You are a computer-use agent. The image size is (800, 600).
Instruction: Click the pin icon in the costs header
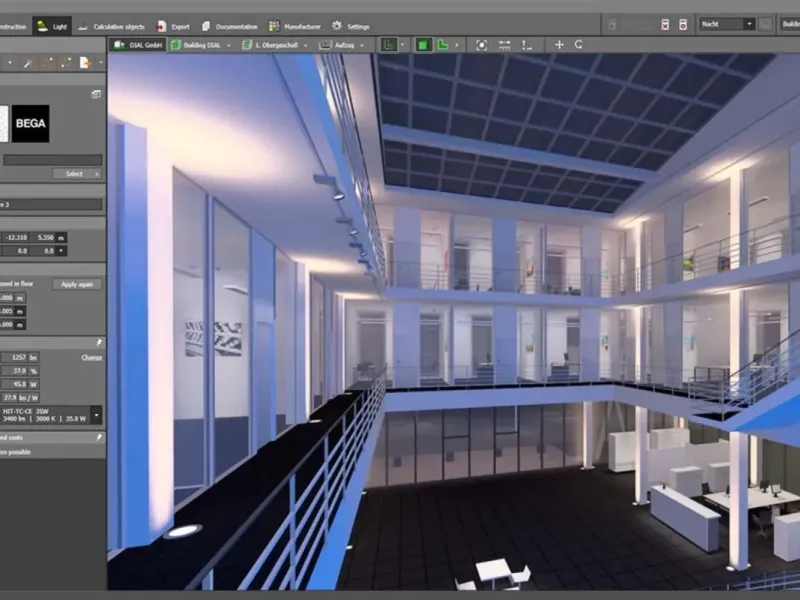click(x=99, y=437)
